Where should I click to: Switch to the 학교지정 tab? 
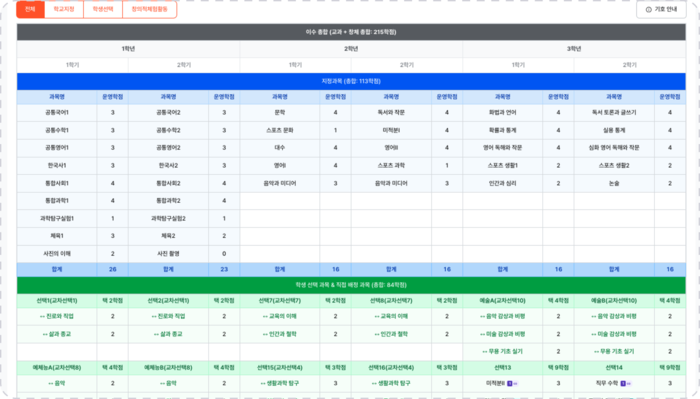64,9
